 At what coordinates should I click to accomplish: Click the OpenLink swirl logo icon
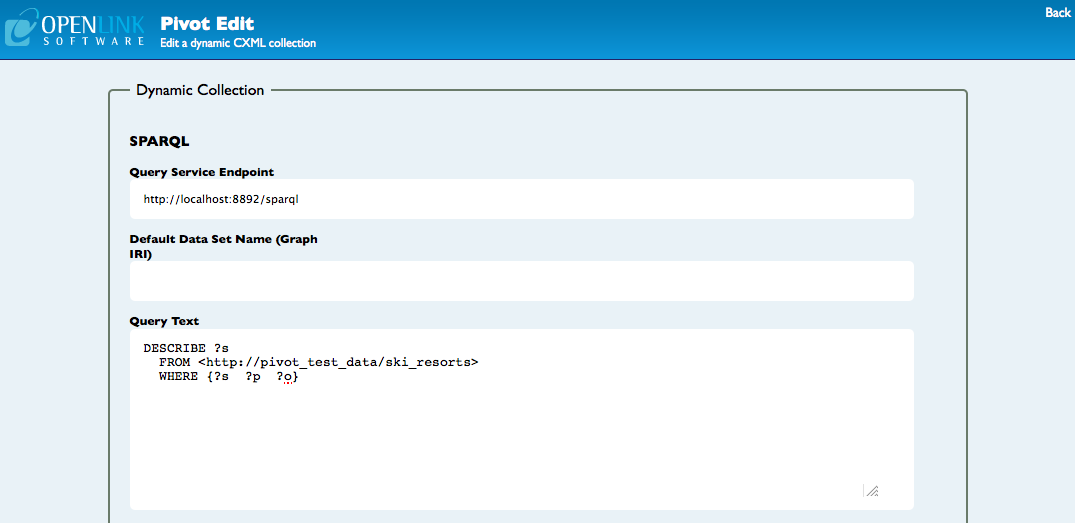click(x=21, y=29)
